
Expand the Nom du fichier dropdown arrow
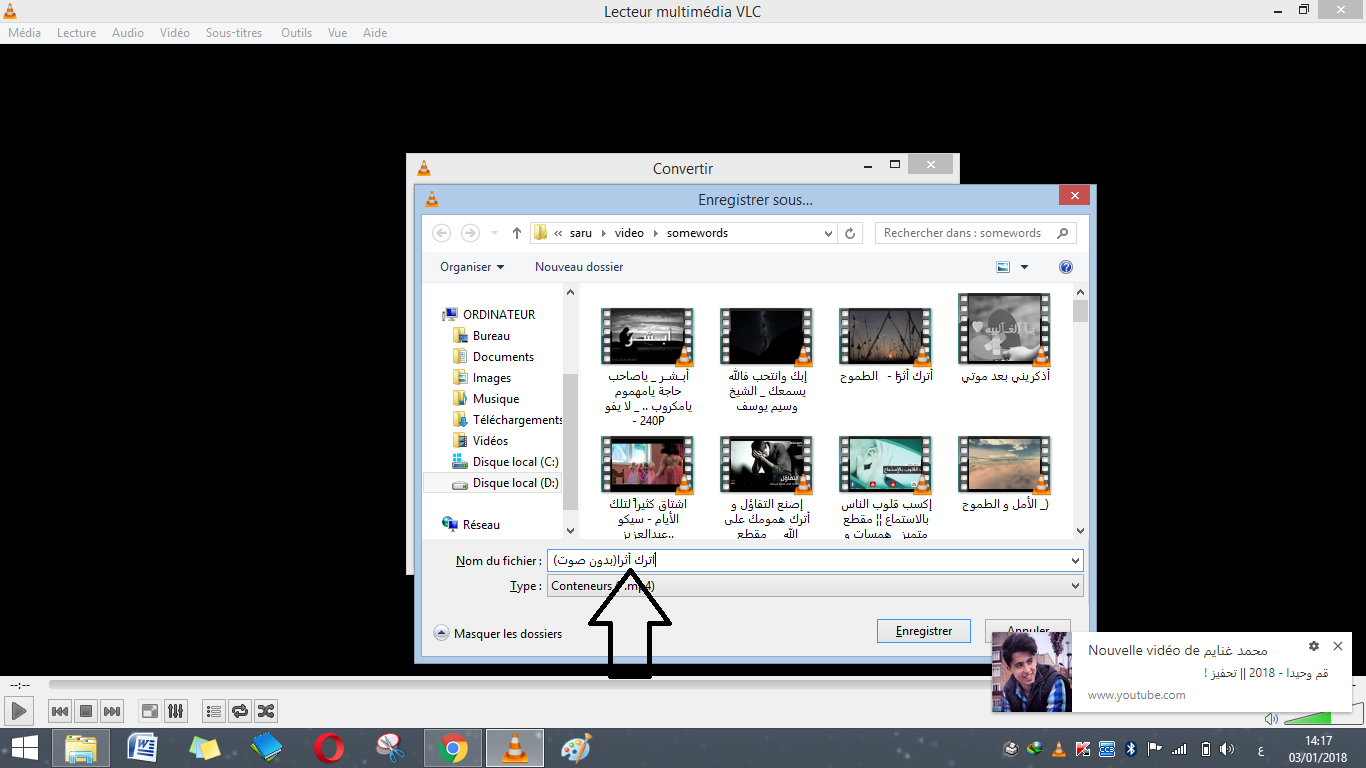coord(1075,561)
